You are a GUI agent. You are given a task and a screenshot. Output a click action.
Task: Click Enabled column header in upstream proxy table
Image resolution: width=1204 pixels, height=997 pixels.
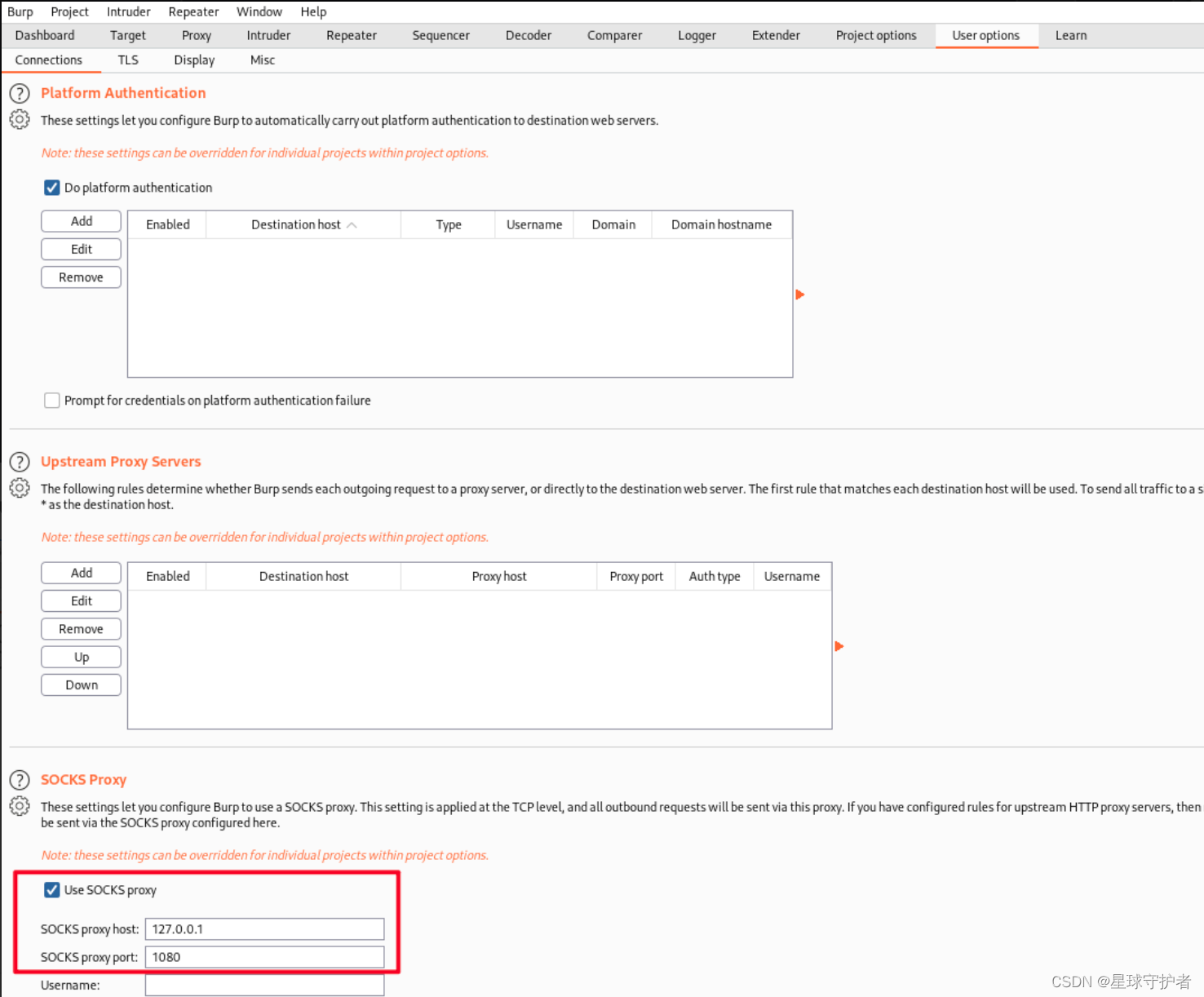click(168, 577)
